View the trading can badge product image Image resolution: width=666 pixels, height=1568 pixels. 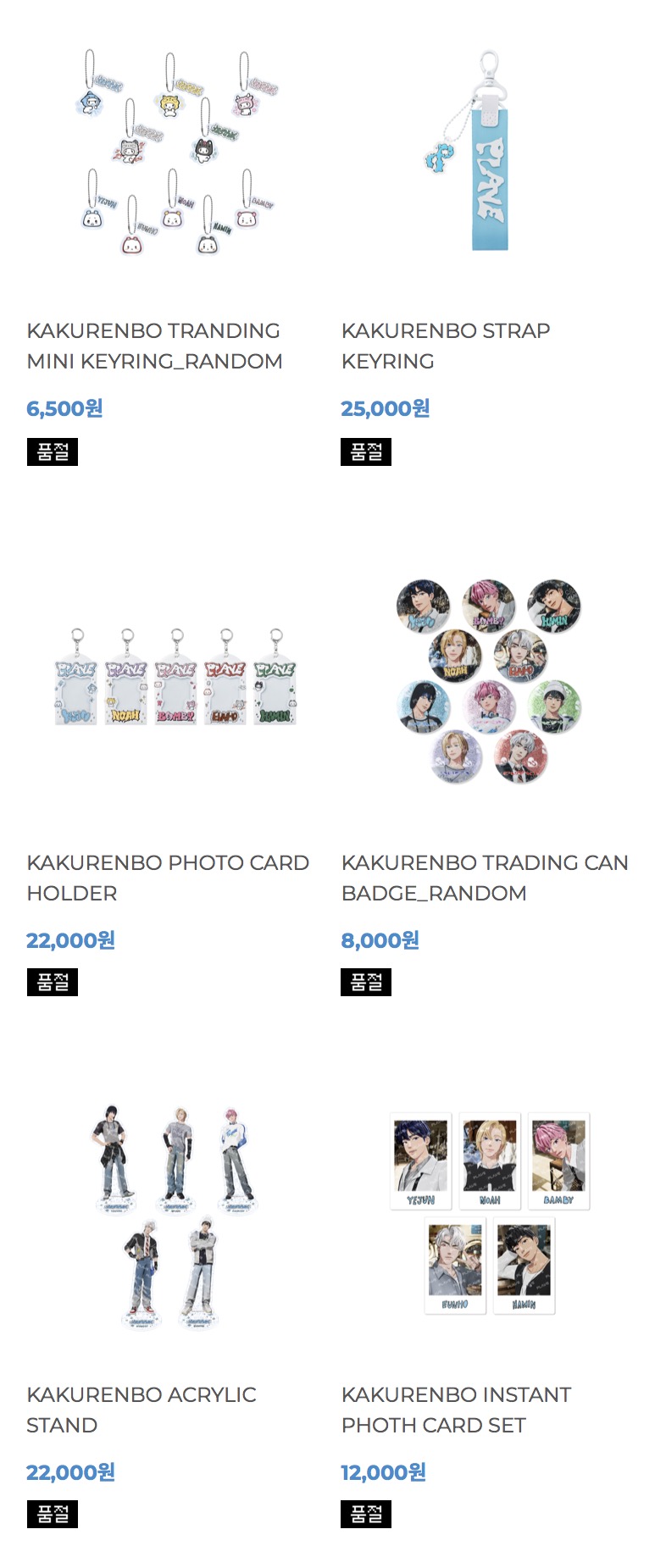[490, 679]
